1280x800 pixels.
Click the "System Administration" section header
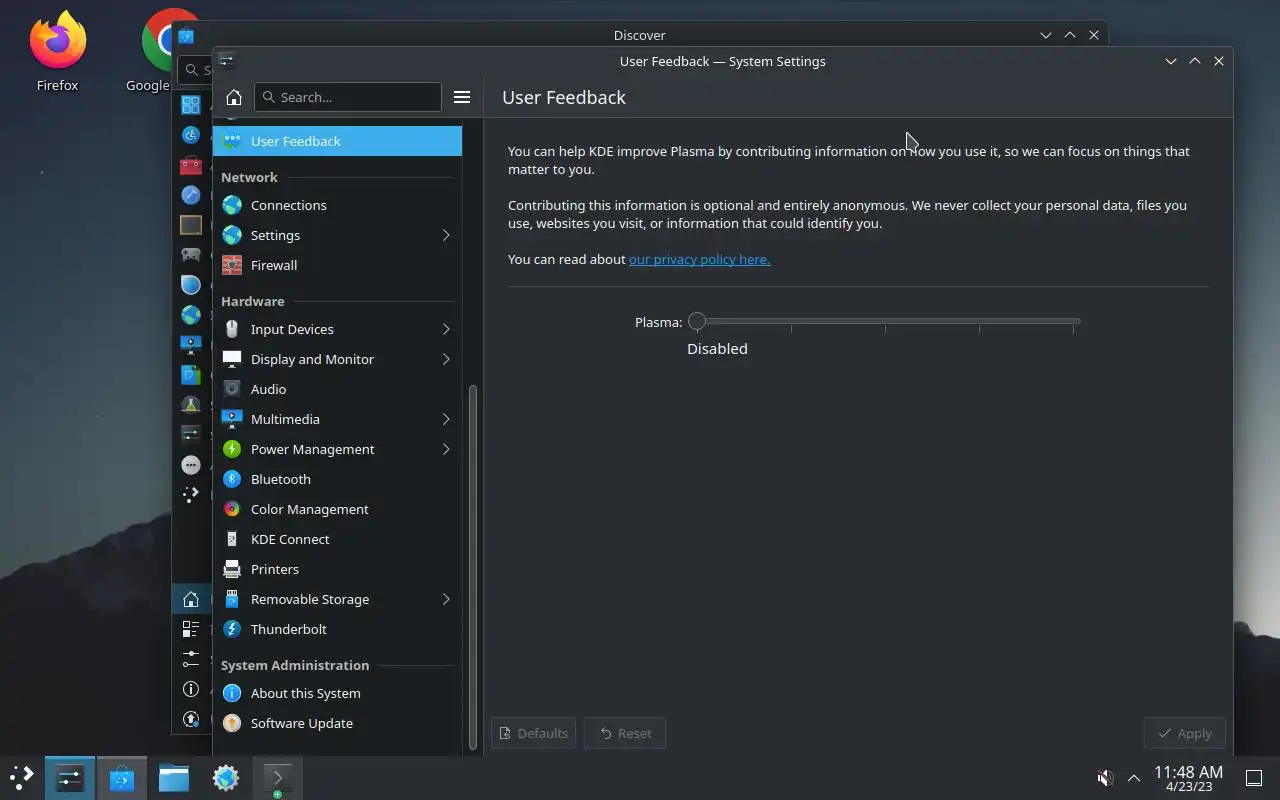[x=295, y=665]
